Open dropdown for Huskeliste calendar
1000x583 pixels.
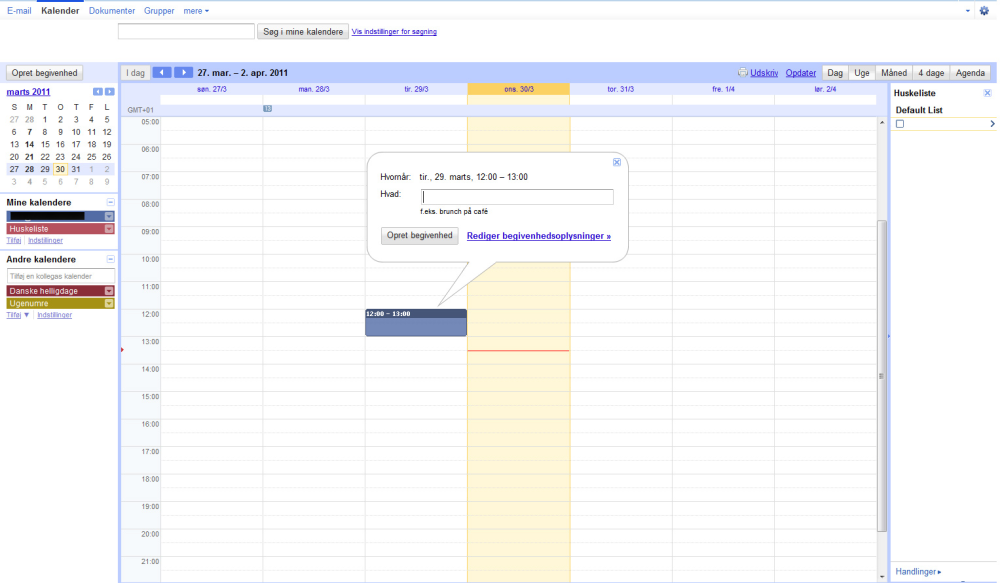[x=109, y=229]
